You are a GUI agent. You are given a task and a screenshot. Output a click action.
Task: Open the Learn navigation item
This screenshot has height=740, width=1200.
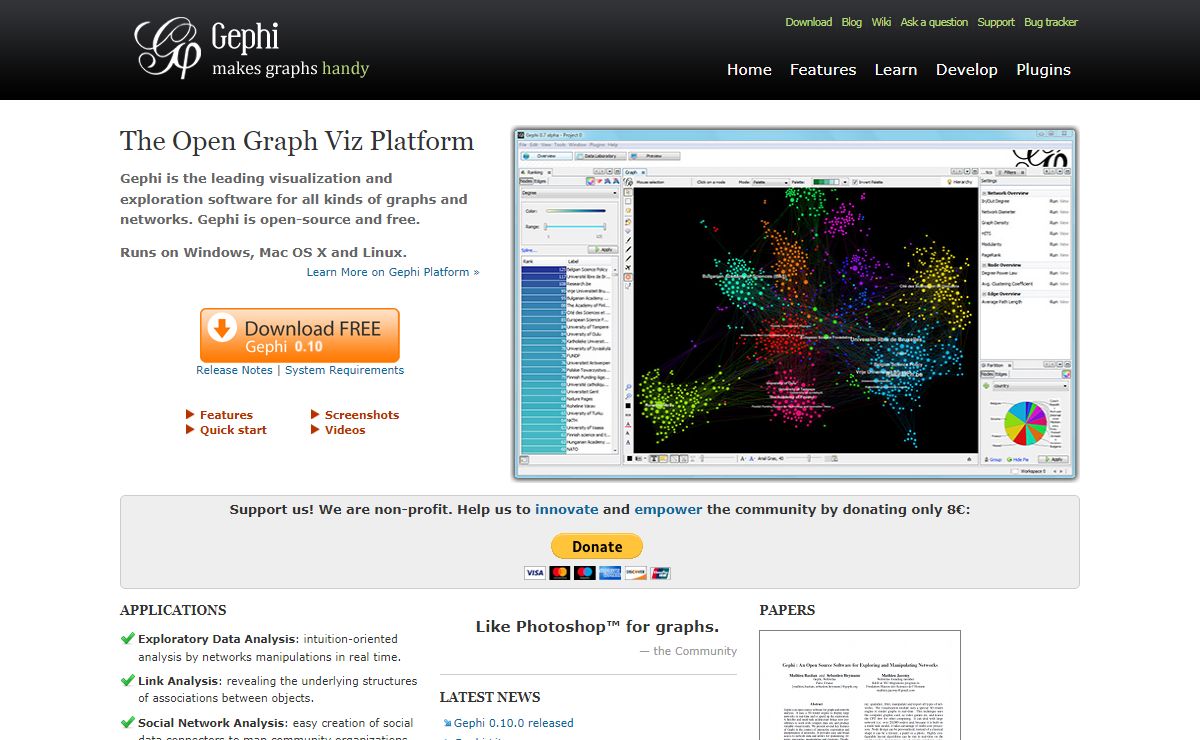(895, 70)
